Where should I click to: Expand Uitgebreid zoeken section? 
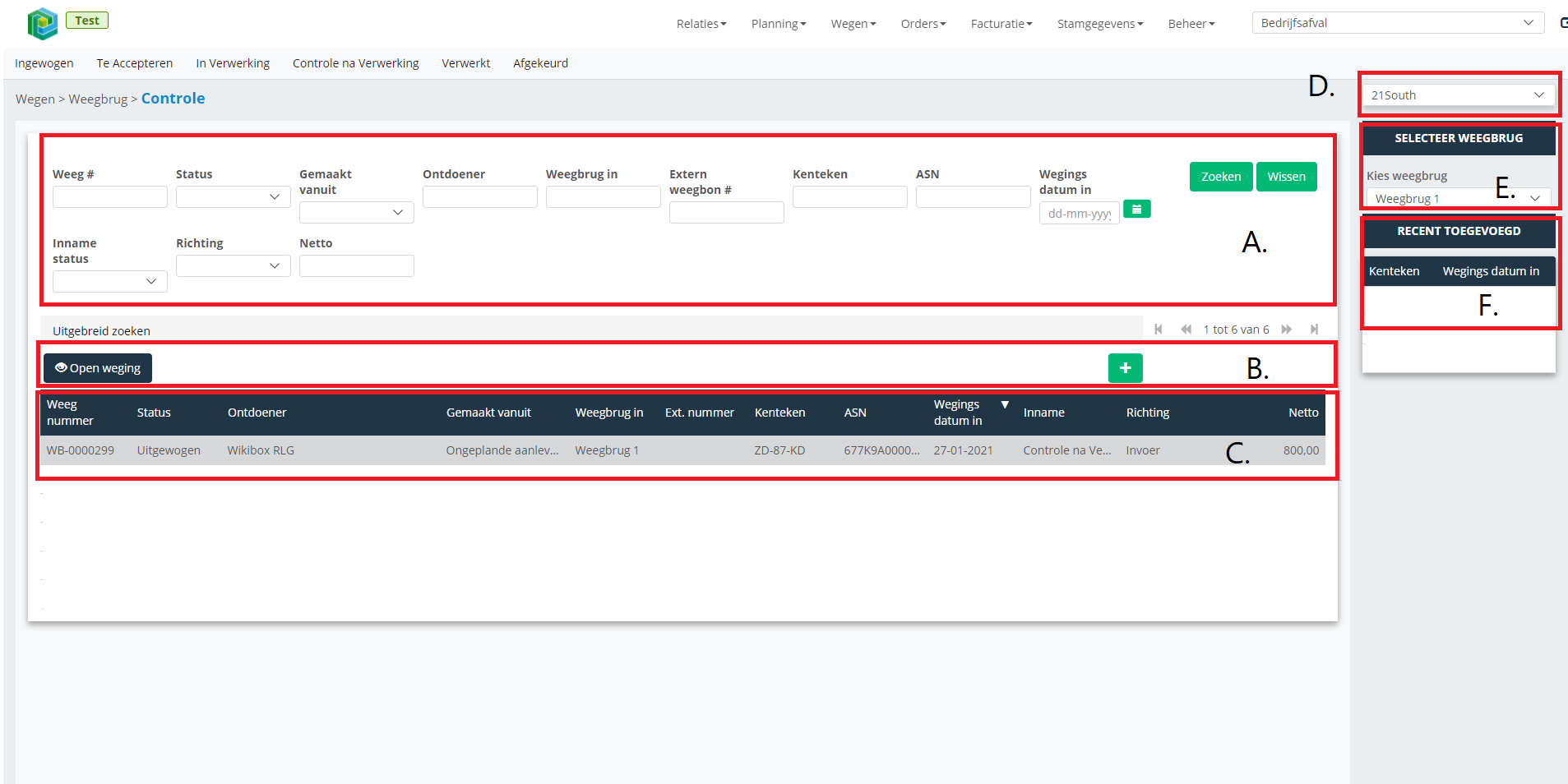click(x=102, y=331)
